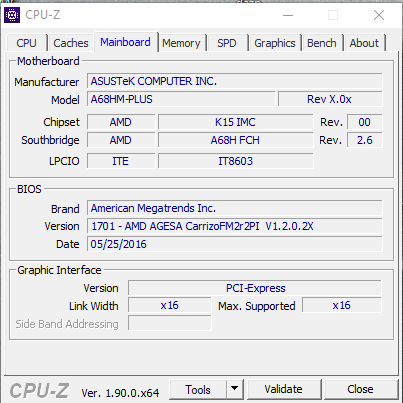The image size is (403, 403).
Task: Click the Rev X.0x field
Action: (330, 99)
